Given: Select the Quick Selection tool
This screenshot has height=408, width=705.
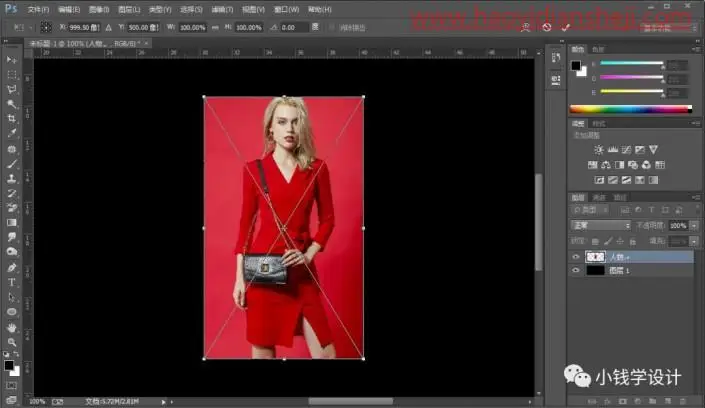Looking at the screenshot, I should click(x=11, y=104).
